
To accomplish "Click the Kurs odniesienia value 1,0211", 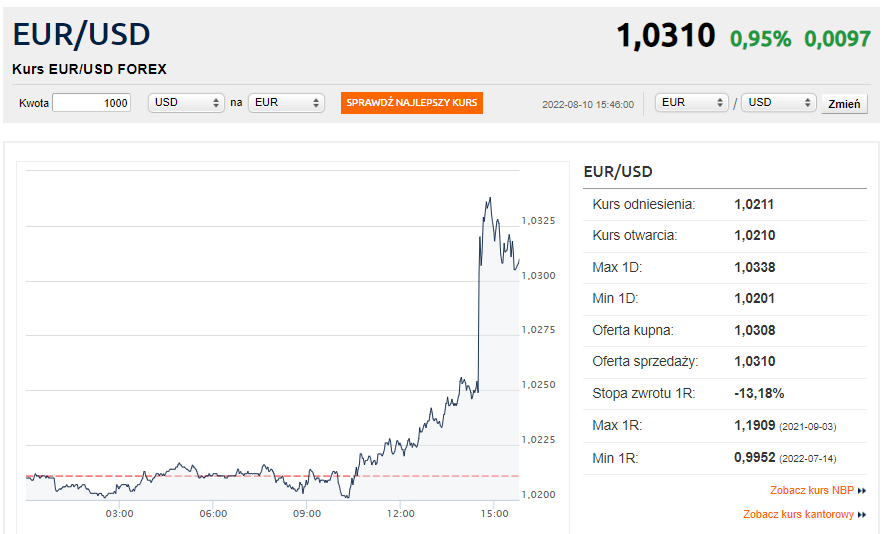I will click(754, 204).
